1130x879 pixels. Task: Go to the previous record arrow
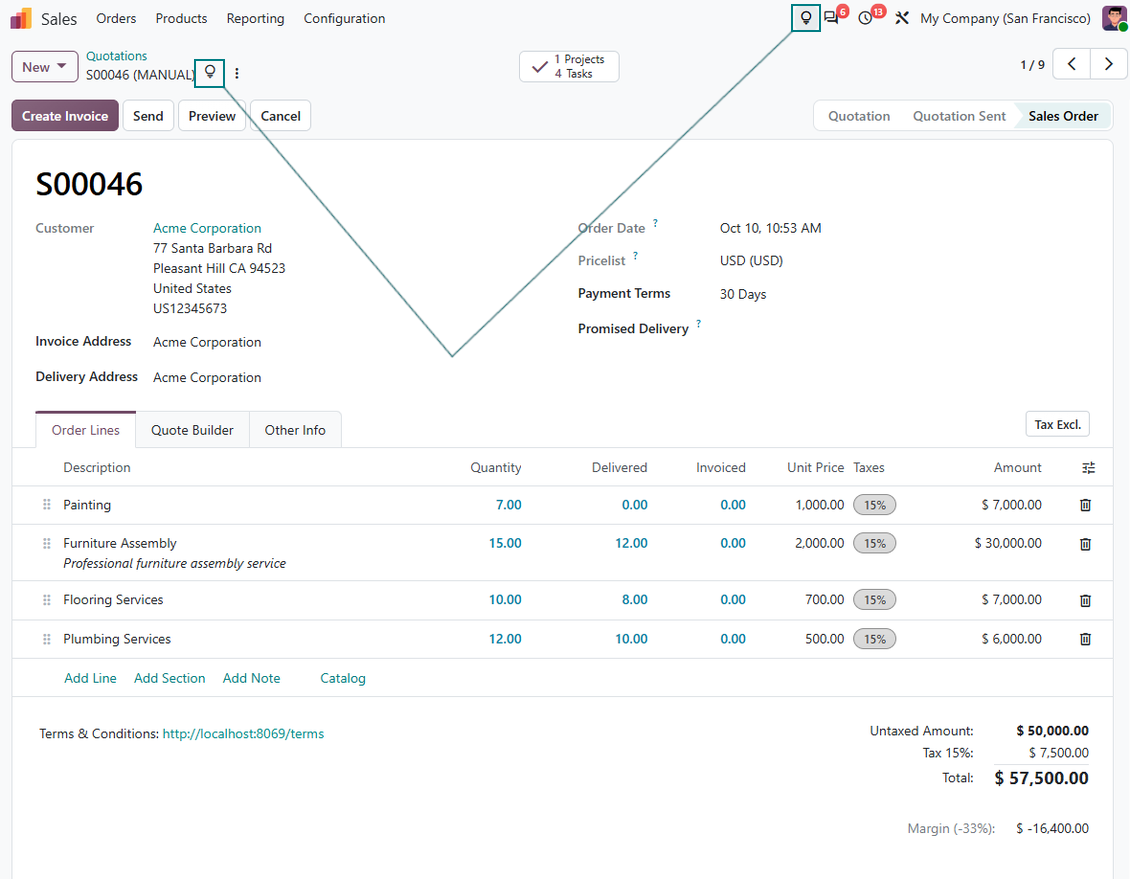tap(1072, 64)
